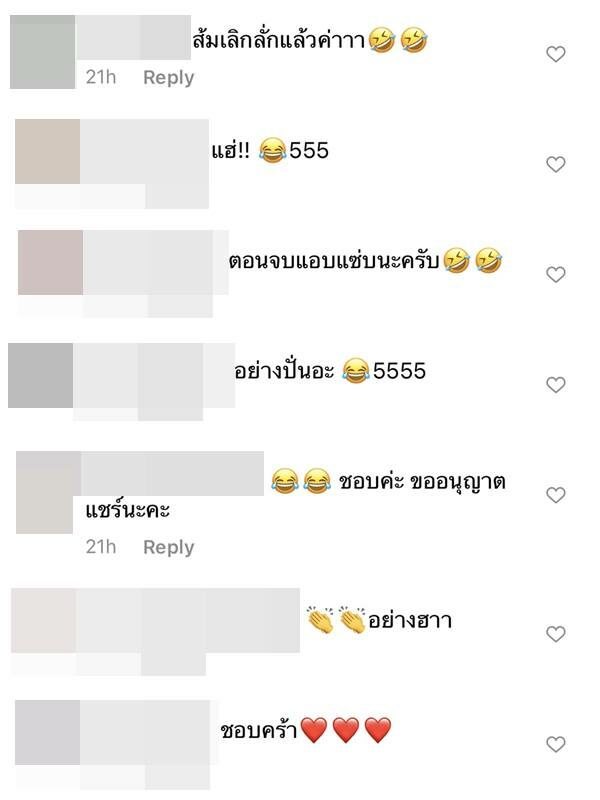Open avatar of 'อย่างฮาา' commenter
The image size is (600, 800).
coord(44,620)
